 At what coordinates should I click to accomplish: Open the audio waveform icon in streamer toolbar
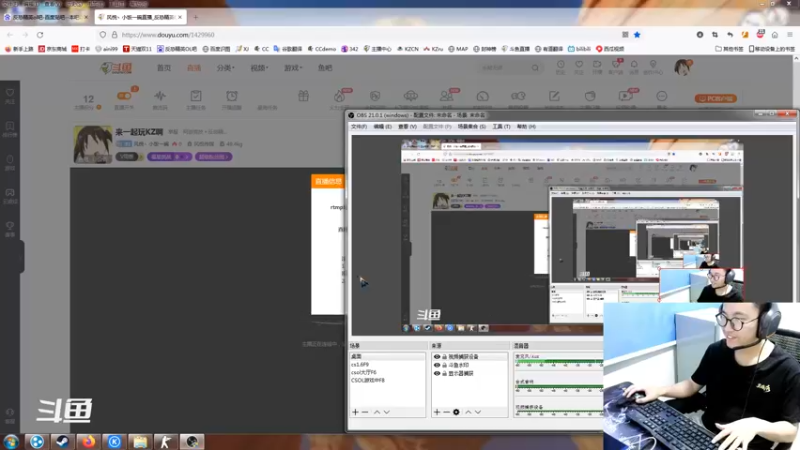tap(160, 98)
